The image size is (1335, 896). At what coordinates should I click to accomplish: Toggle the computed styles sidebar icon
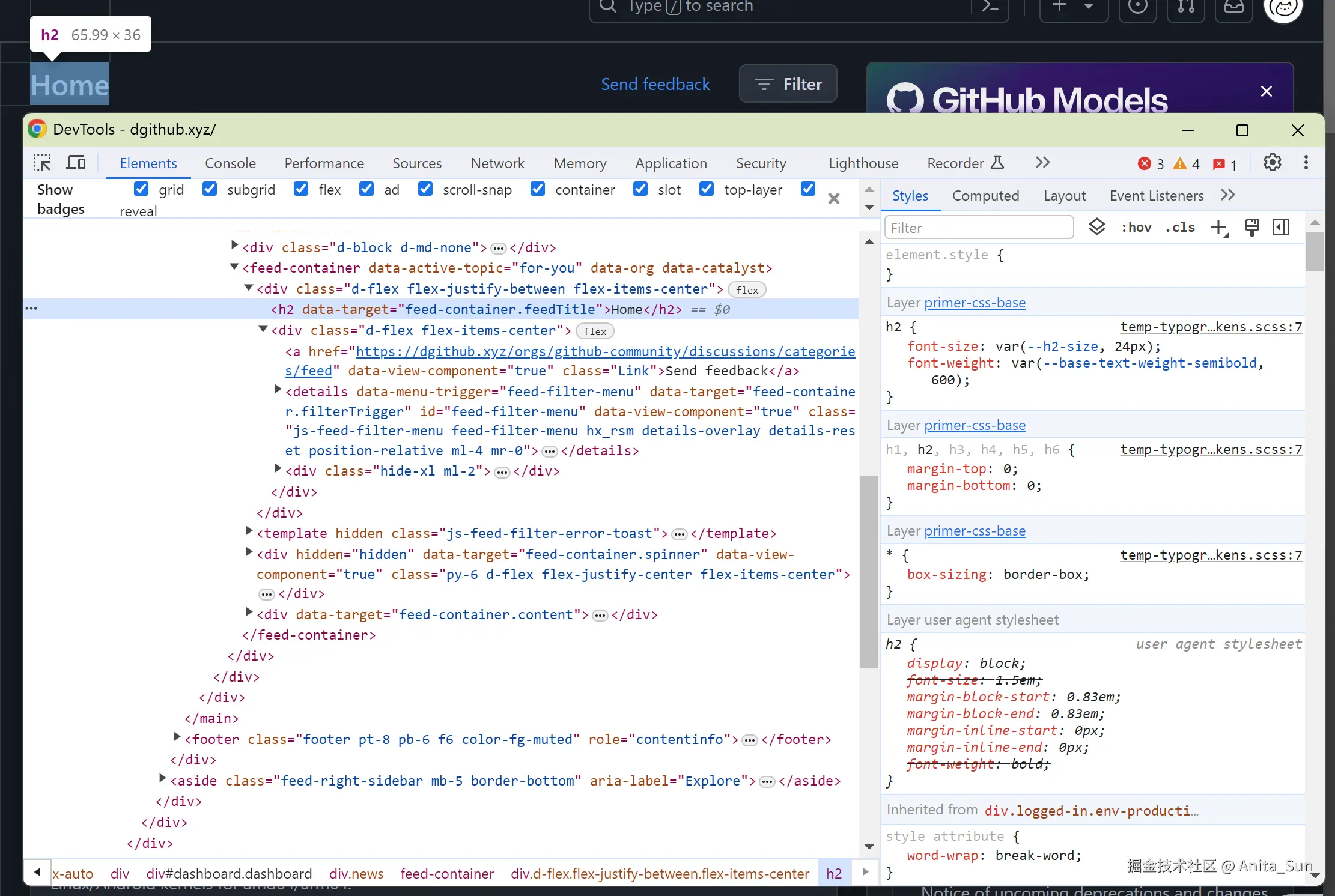(x=1281, y=228)
